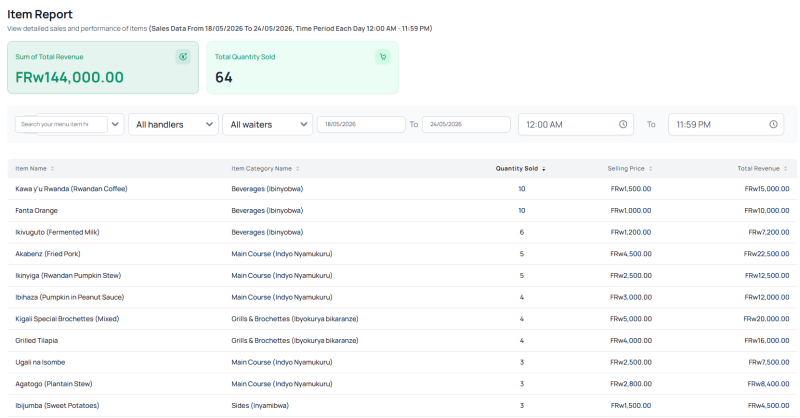Click FRw20,000.00 total revenue value
The image size is (800, 418).
tap(766, 319)
